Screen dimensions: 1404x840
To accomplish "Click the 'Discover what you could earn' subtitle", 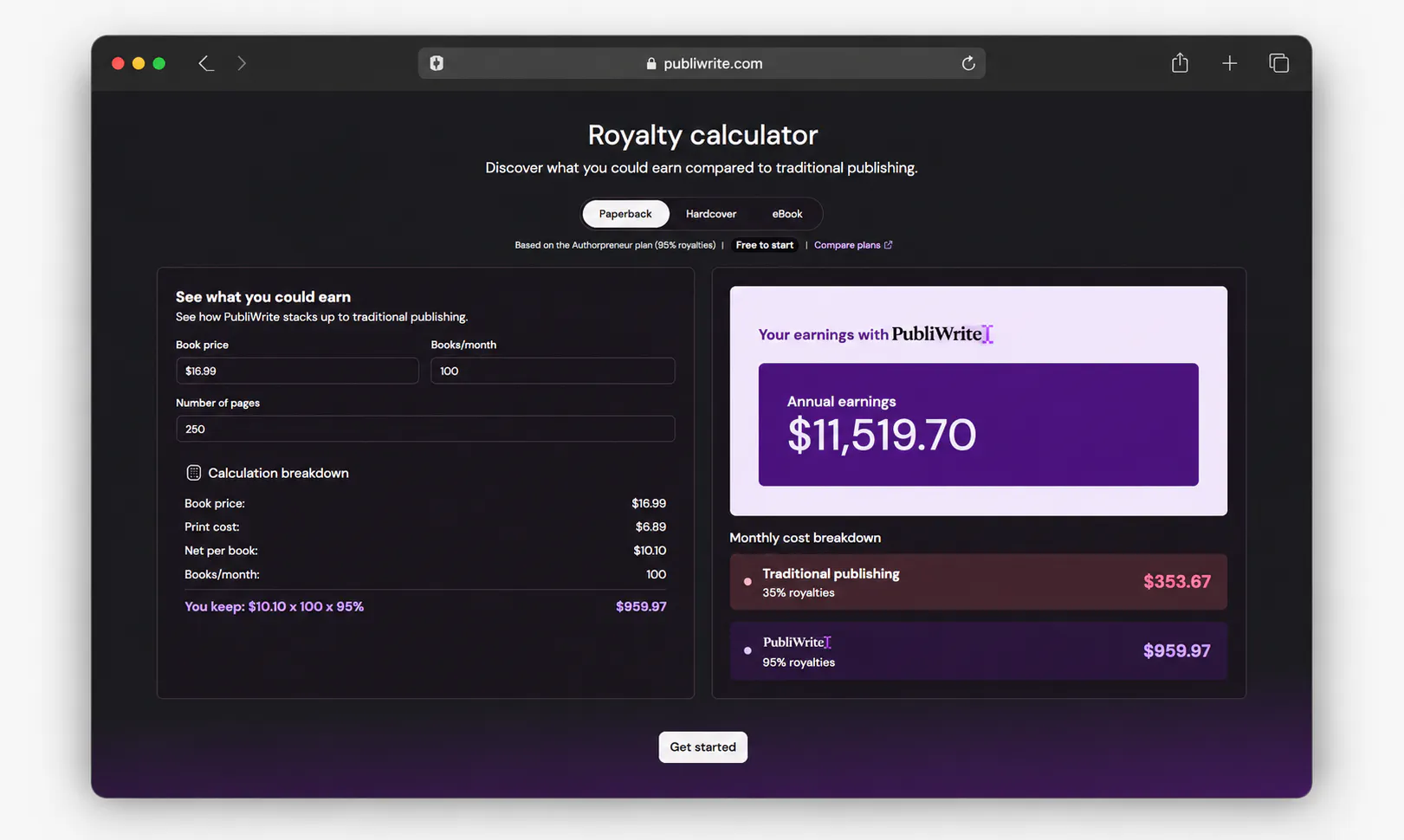I will (702, 168).
